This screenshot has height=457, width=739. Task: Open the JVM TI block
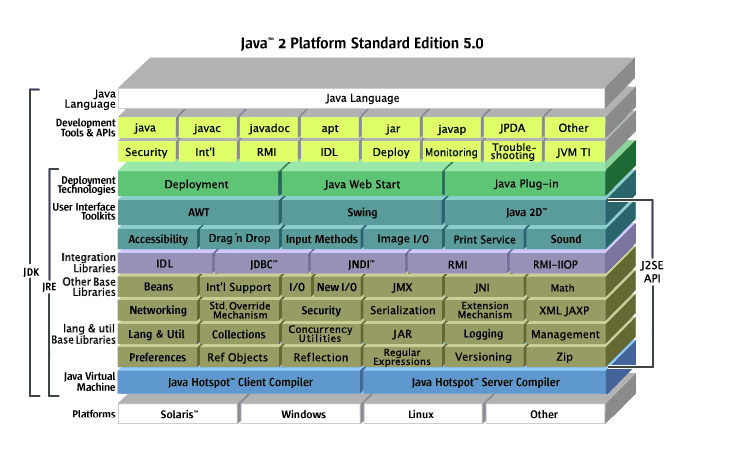tap(574, 152)
